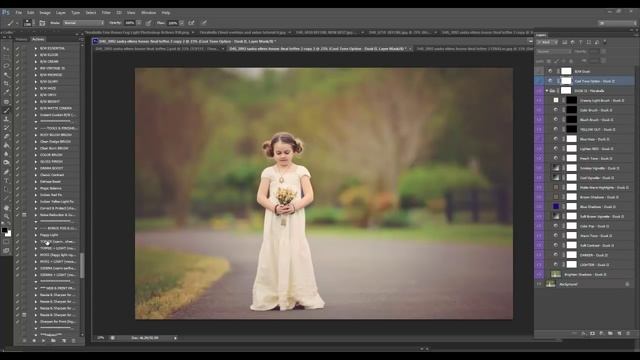
Task: Open the Image menu
Action: click(45, 13)
